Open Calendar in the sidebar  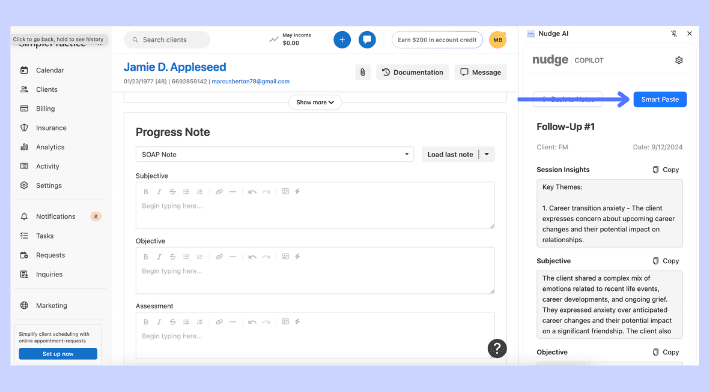coord(50,70)
